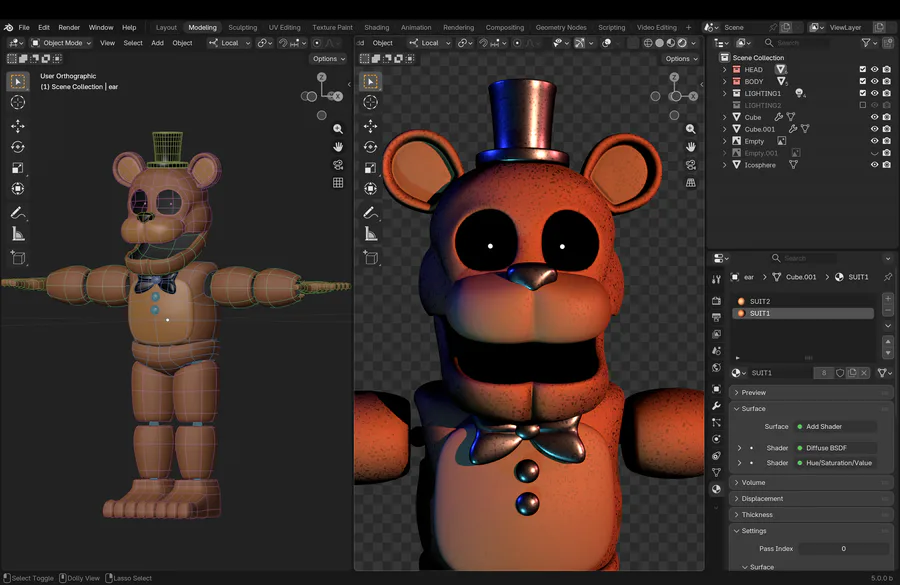Image resolution: width=900 pixels, height=585 pixels.
Task: Toggle camera view in right viewport
Action: (690, 165)
